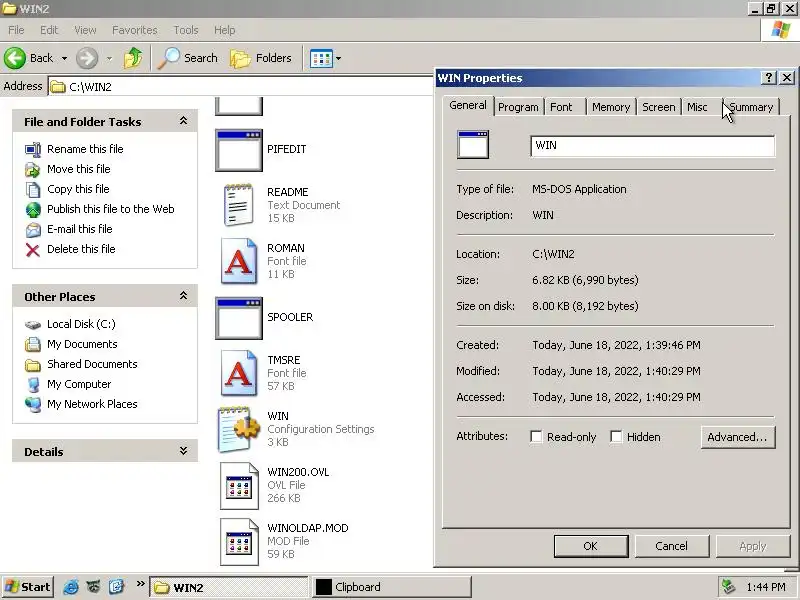This screenshot has height=600, width=800.
Task: Open the Help menu
Action: coord(224,30)
